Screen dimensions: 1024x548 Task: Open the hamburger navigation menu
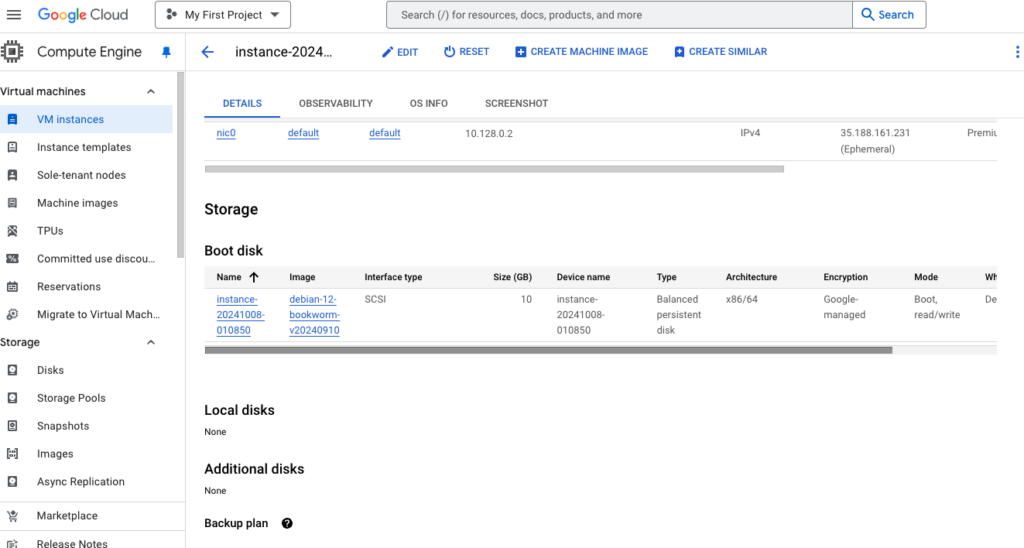point(13,14)
